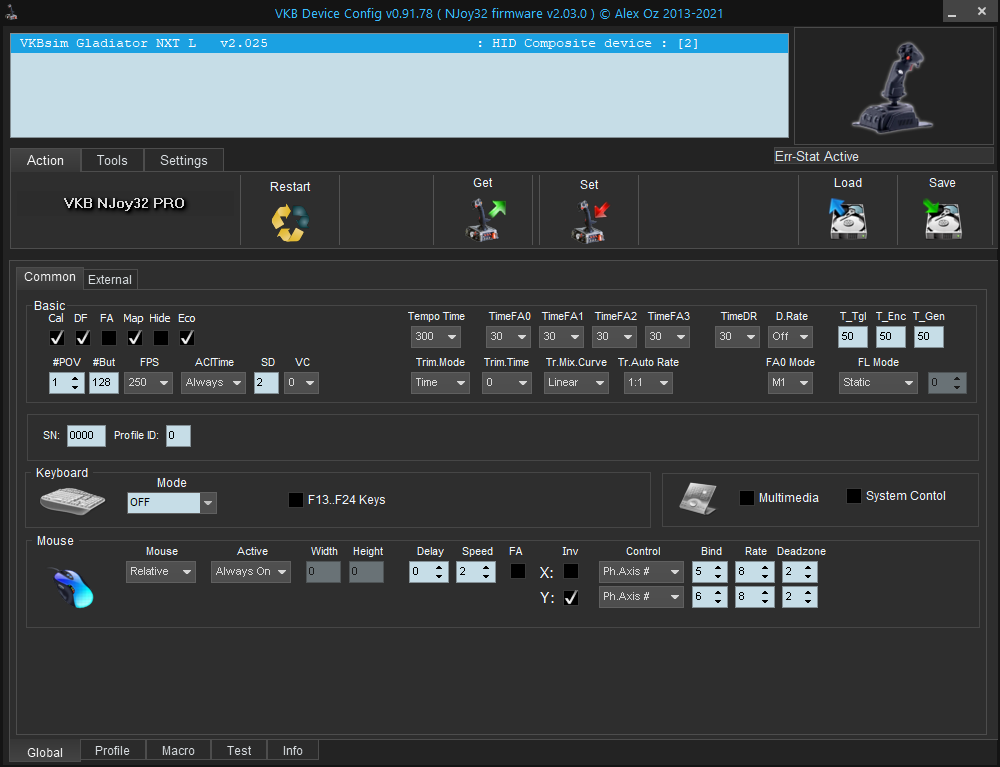Open the TimeFA0 dropdown
This screenshot has width=1000, height=767.
(508, 337)
